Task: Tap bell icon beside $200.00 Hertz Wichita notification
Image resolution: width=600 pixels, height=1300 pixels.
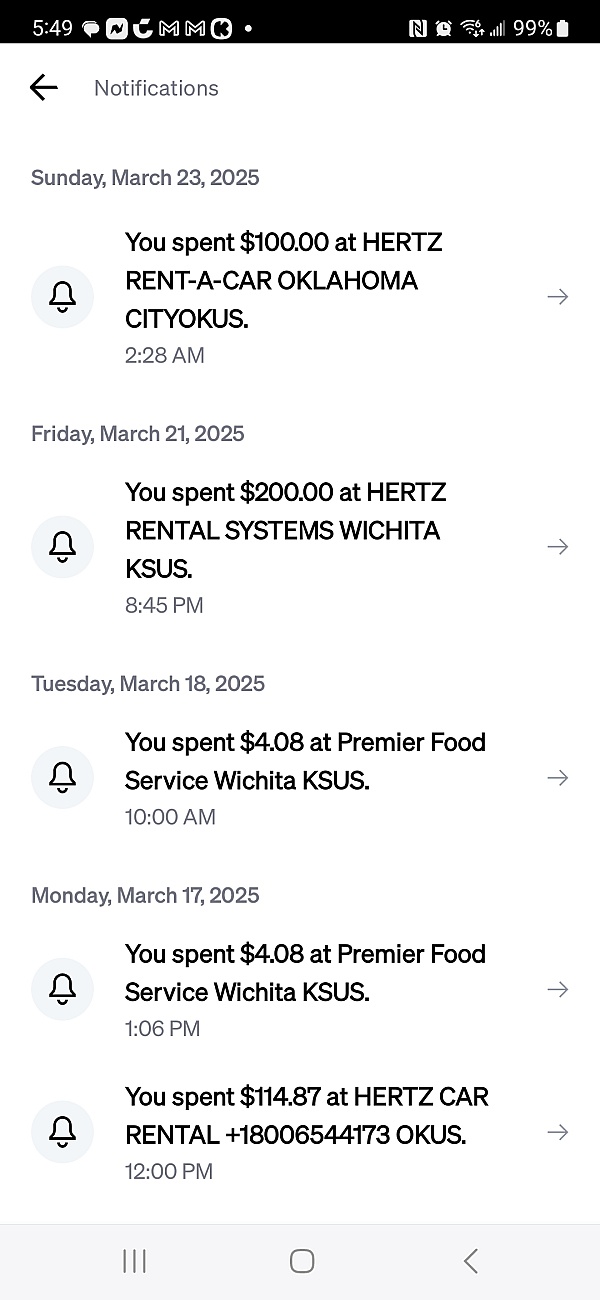Action: point(63,547)
